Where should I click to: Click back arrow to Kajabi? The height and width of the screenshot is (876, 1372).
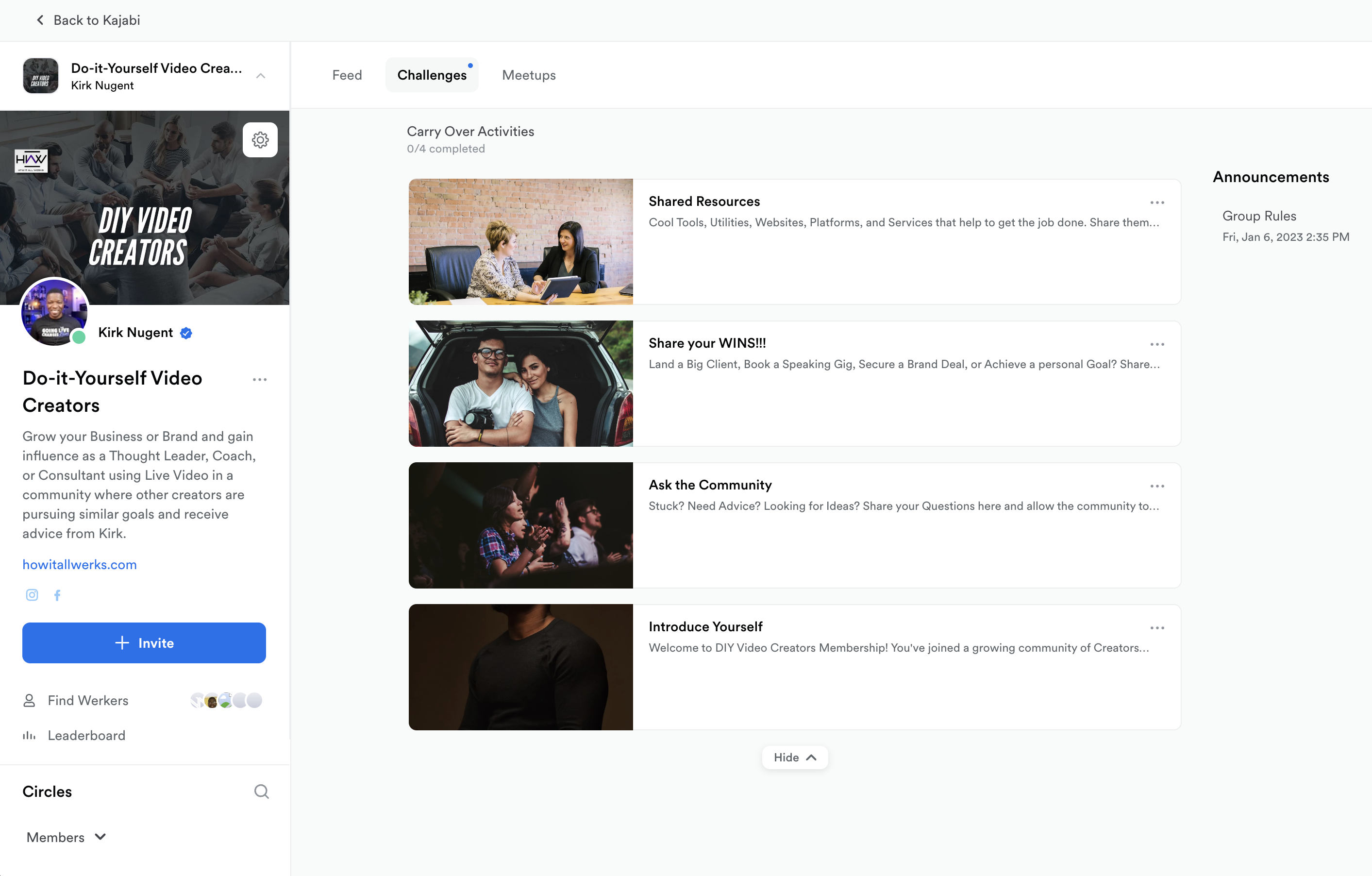[40, 20]
